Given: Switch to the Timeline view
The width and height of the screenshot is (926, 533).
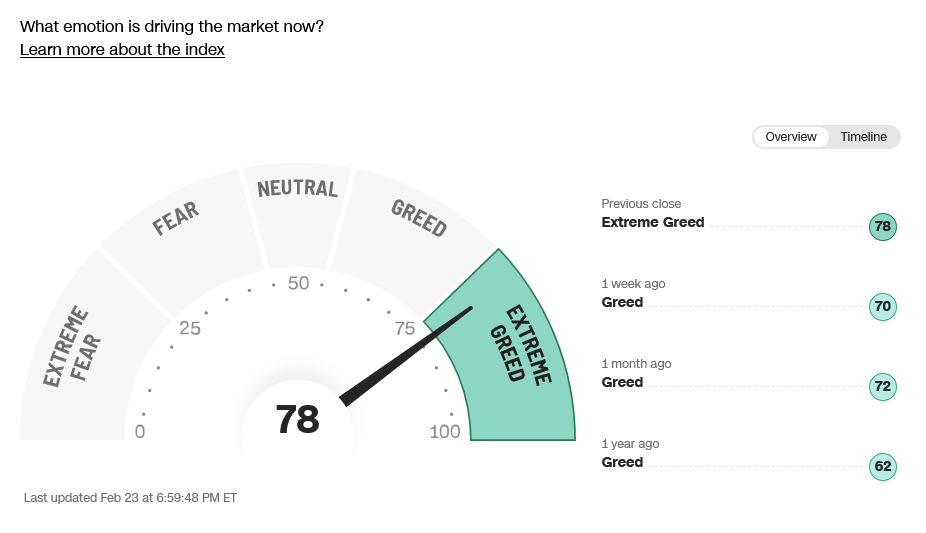Looking at the screenshot, I should [x=863, y=137].
